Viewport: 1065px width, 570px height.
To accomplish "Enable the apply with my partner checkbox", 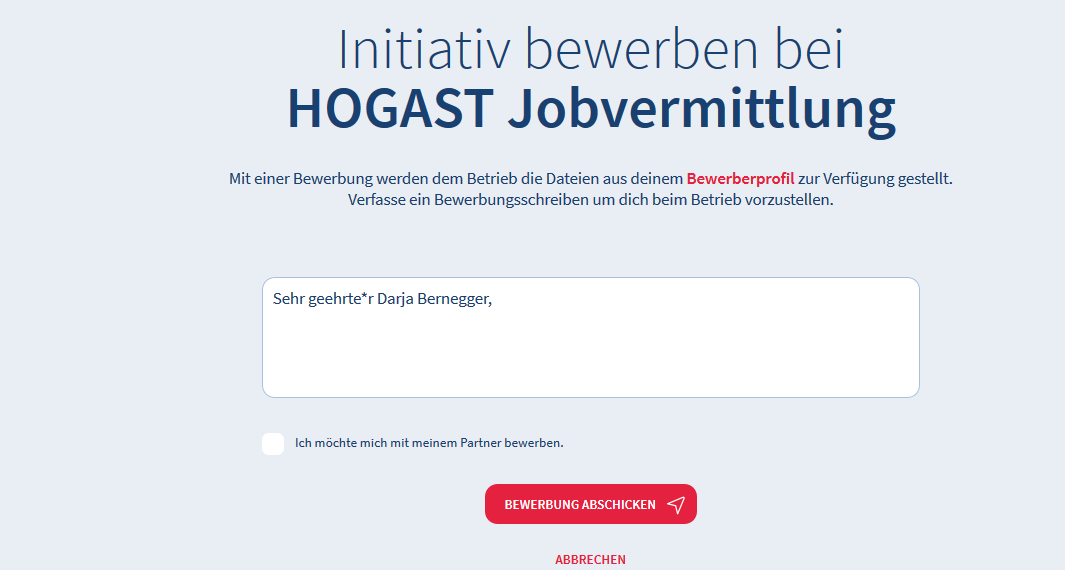I will (x=273, y=444).
